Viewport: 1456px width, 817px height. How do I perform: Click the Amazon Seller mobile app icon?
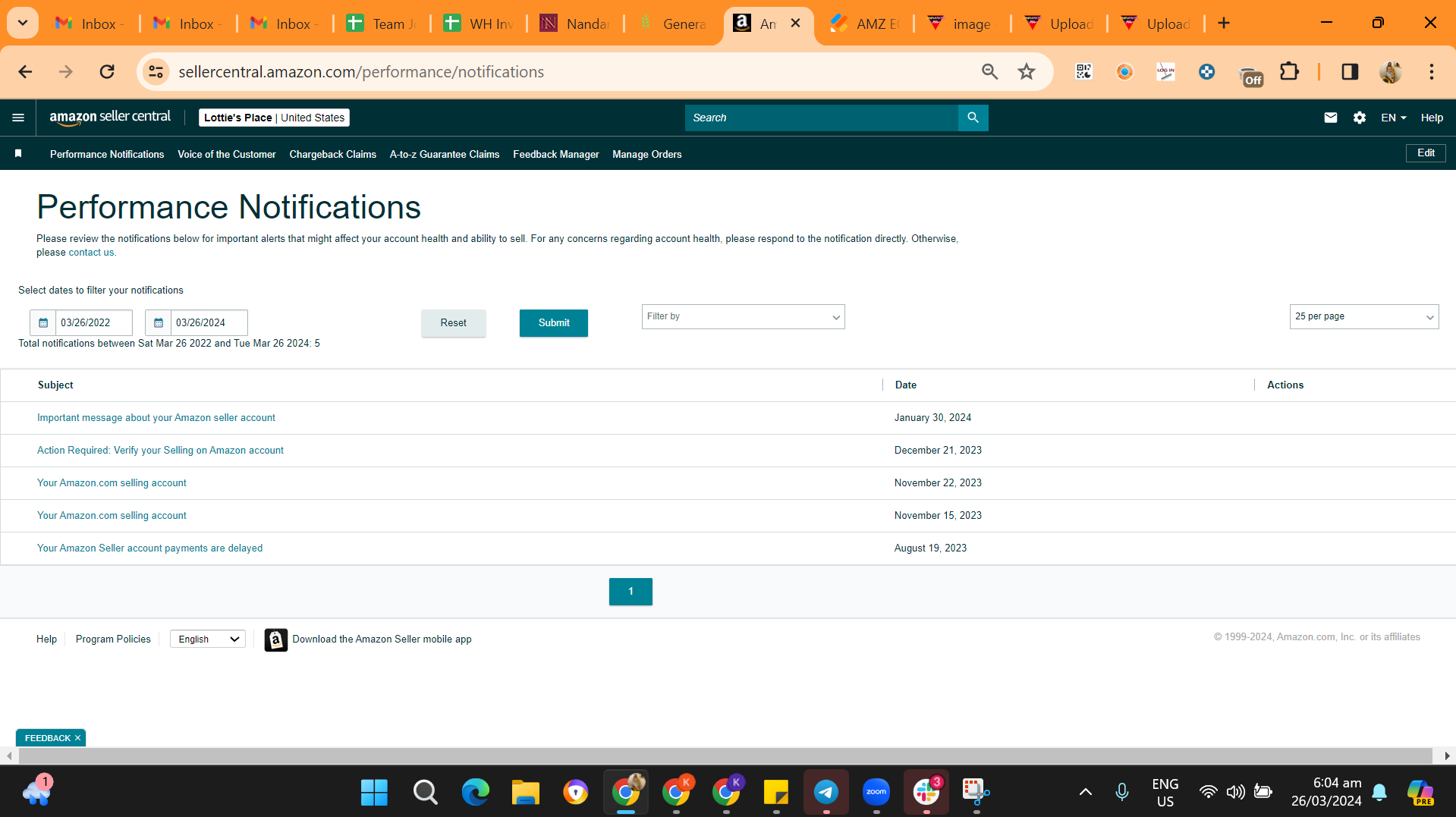[x=275, y=639]
